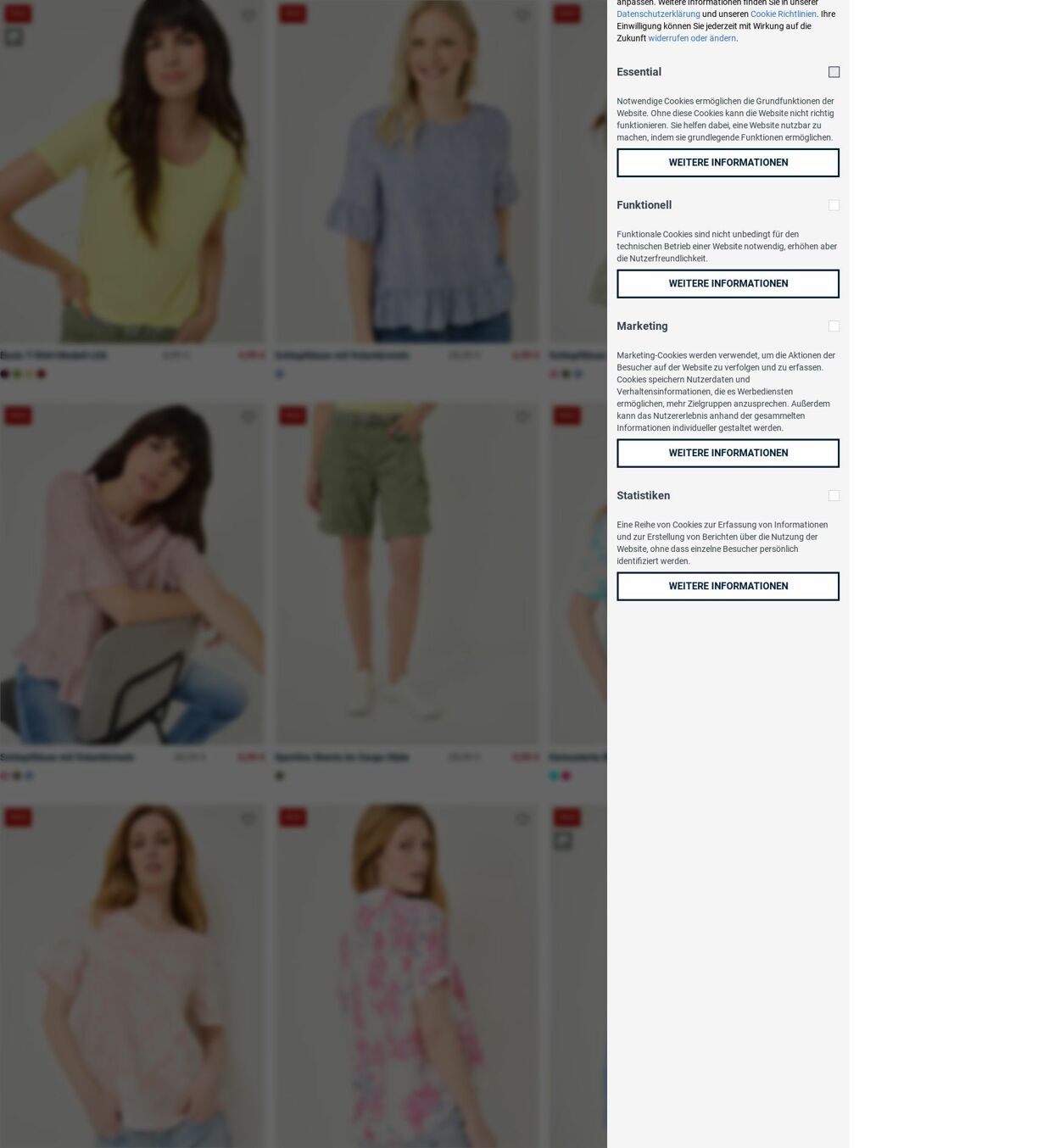Image resolution: width=1060 pixels, height=1148 pixels.
Task: Open Weitere Informationen under Funktionell
Action: point(728,284)
